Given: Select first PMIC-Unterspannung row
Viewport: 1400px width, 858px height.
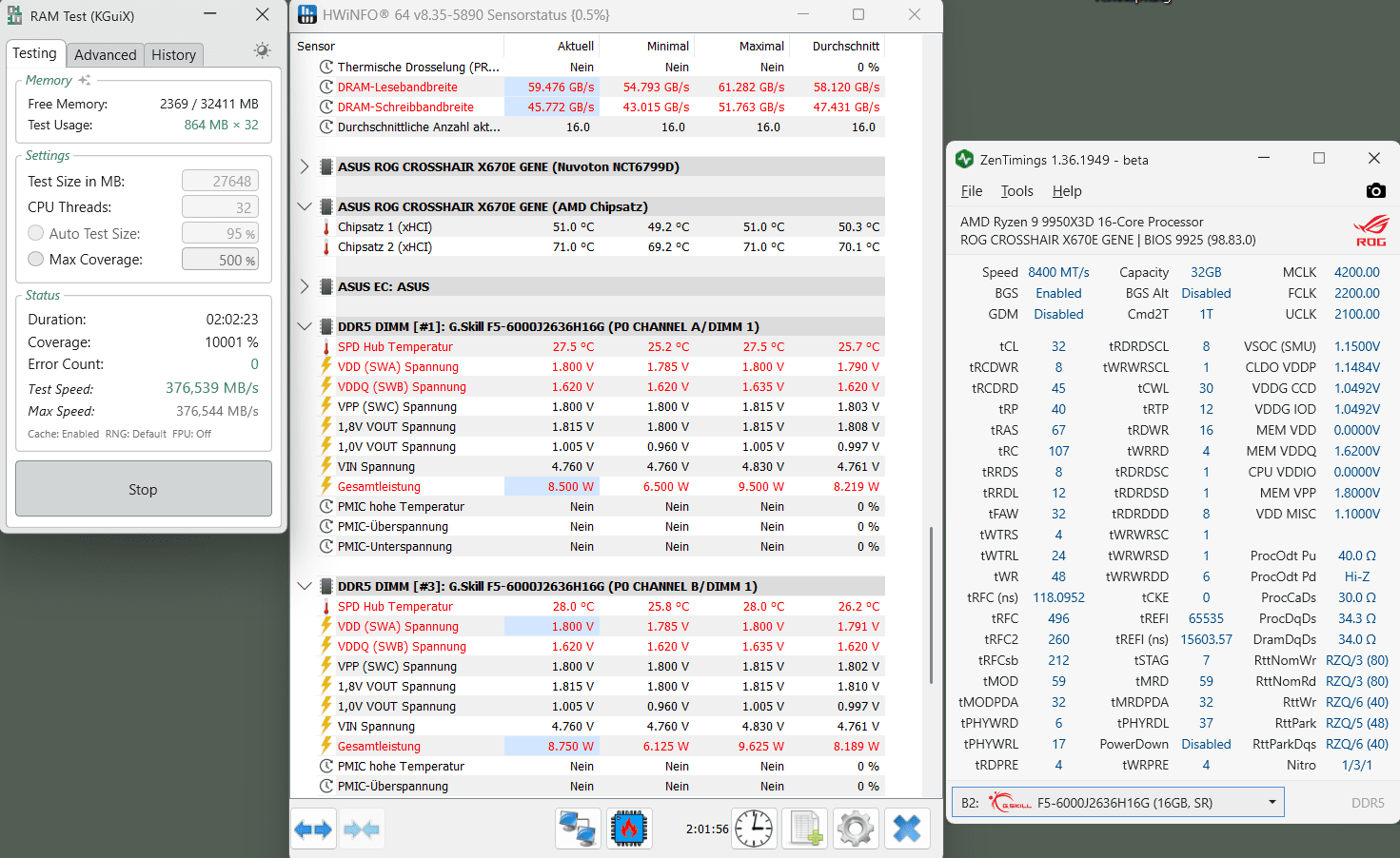Looking at the screenshot, I should [590, 546].
